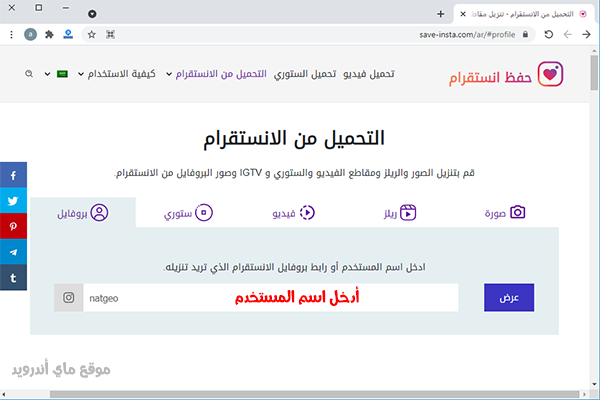Share page via Twitter sidebar icon

coord(13,200)
